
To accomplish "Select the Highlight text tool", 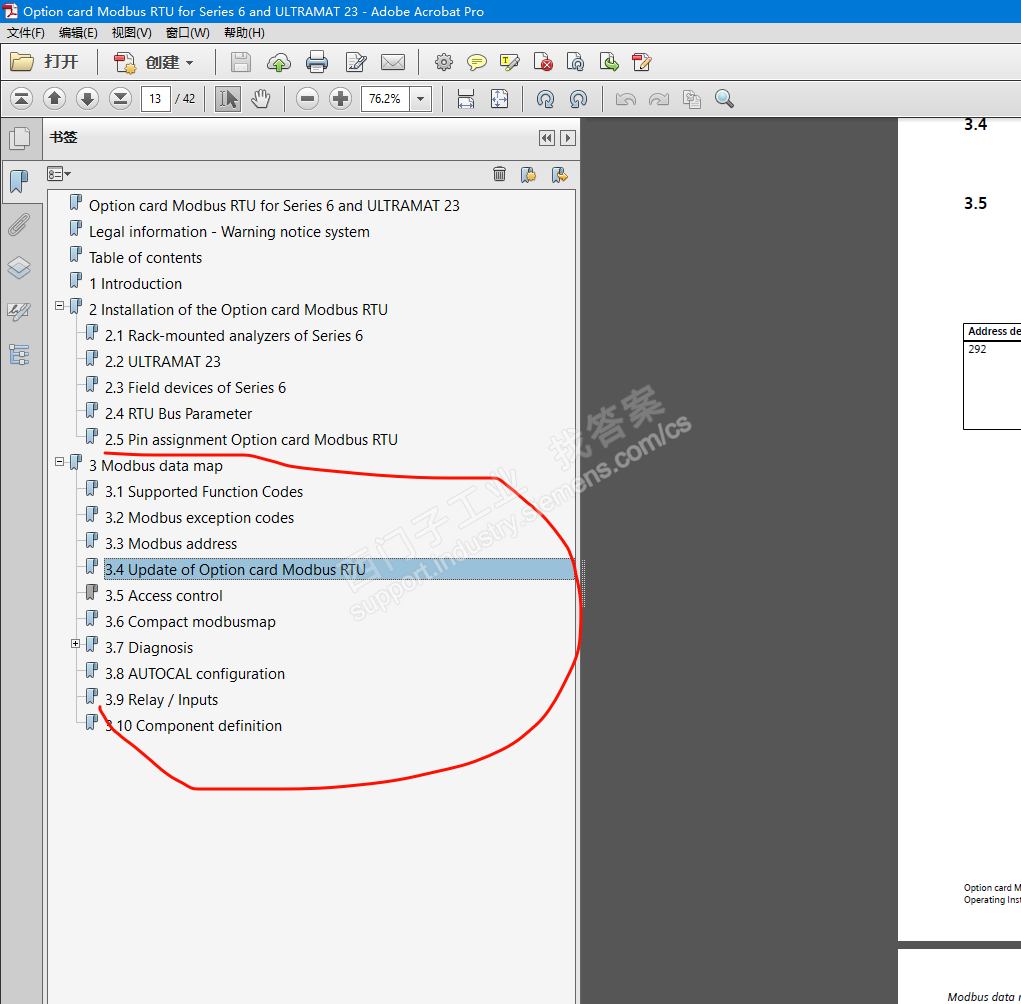I will click(x=509, y=63).
